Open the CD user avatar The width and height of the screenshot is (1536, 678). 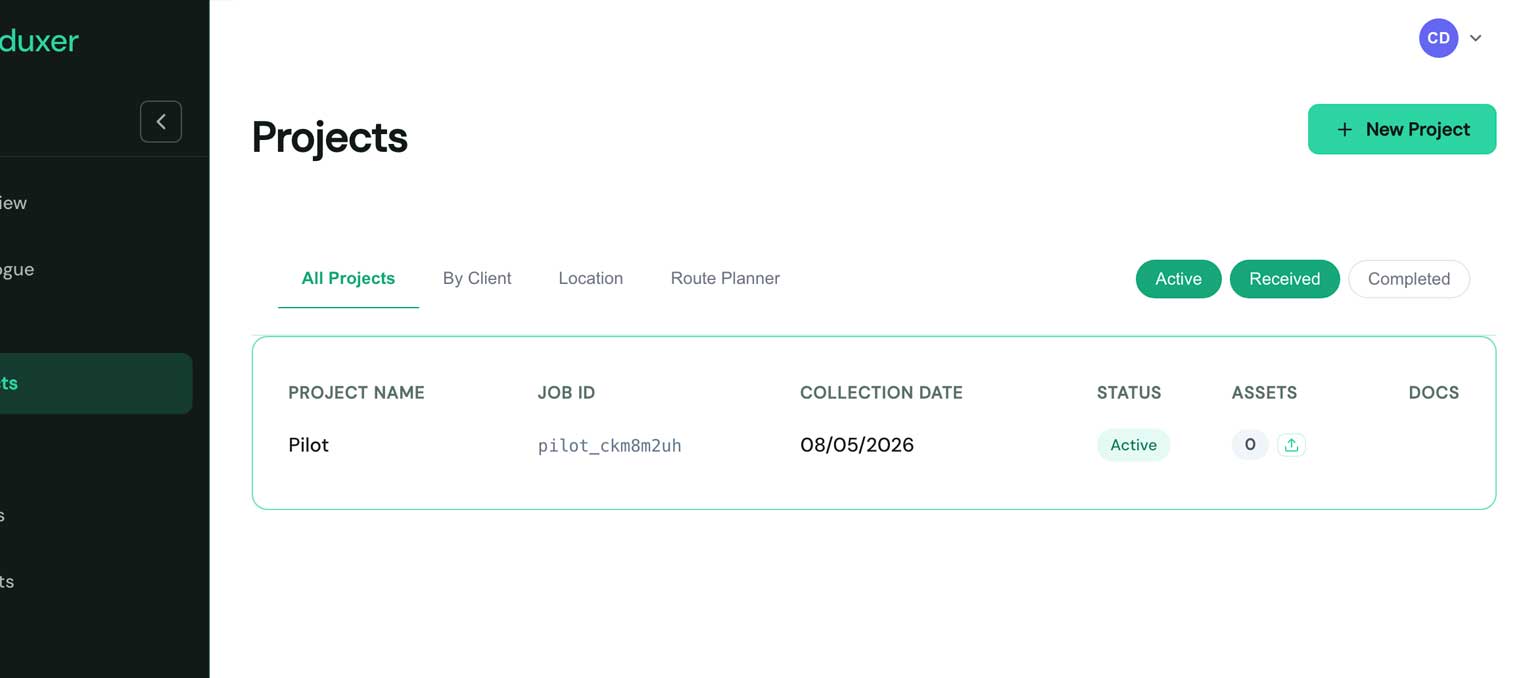[1438, 38]
